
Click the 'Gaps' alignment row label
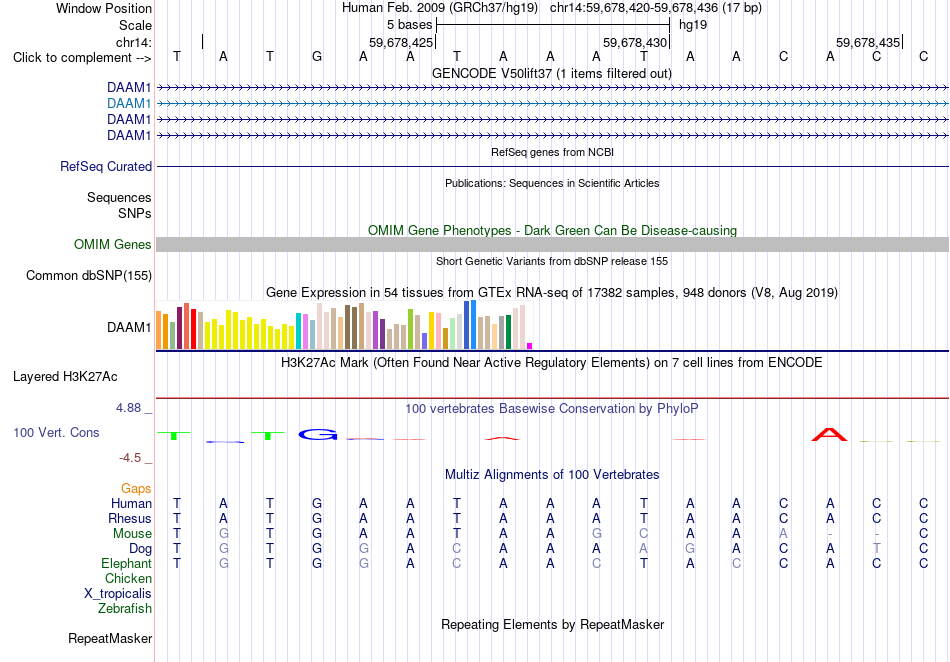click(136, 488)
